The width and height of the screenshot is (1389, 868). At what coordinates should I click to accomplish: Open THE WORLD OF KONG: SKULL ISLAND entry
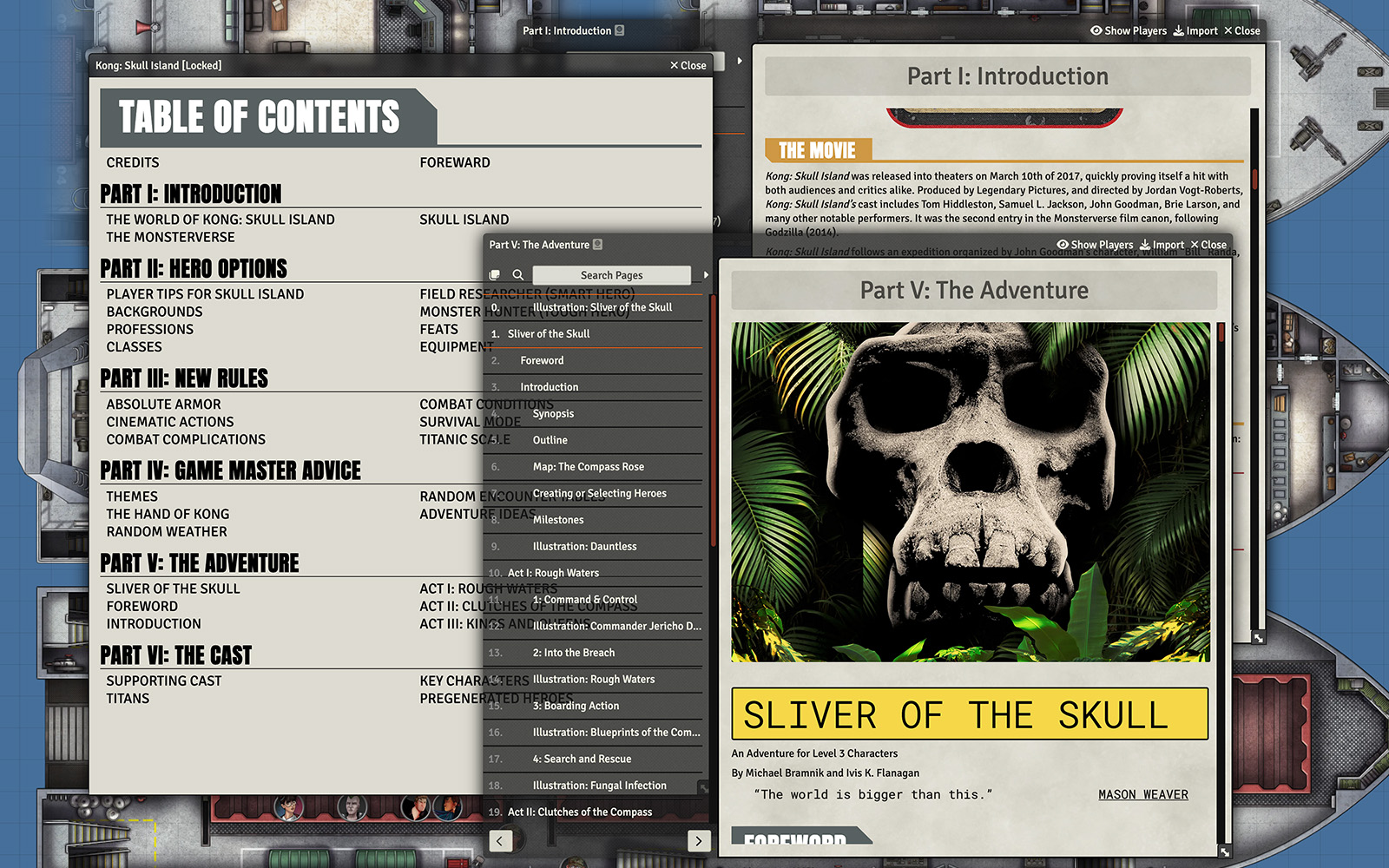(221, 220)
